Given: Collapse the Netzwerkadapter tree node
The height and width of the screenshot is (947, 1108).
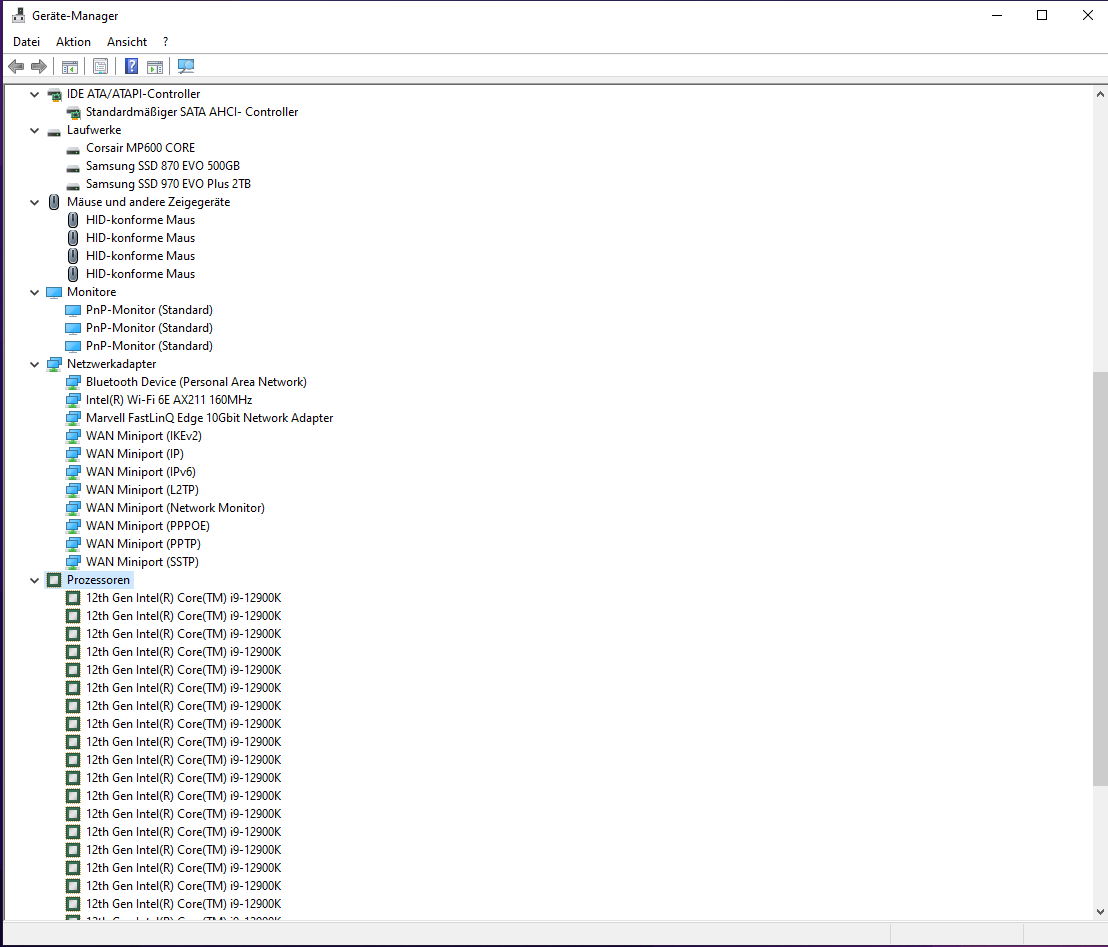Looking at the screenshot, I should pyautogui.click(x=34, y=364).
